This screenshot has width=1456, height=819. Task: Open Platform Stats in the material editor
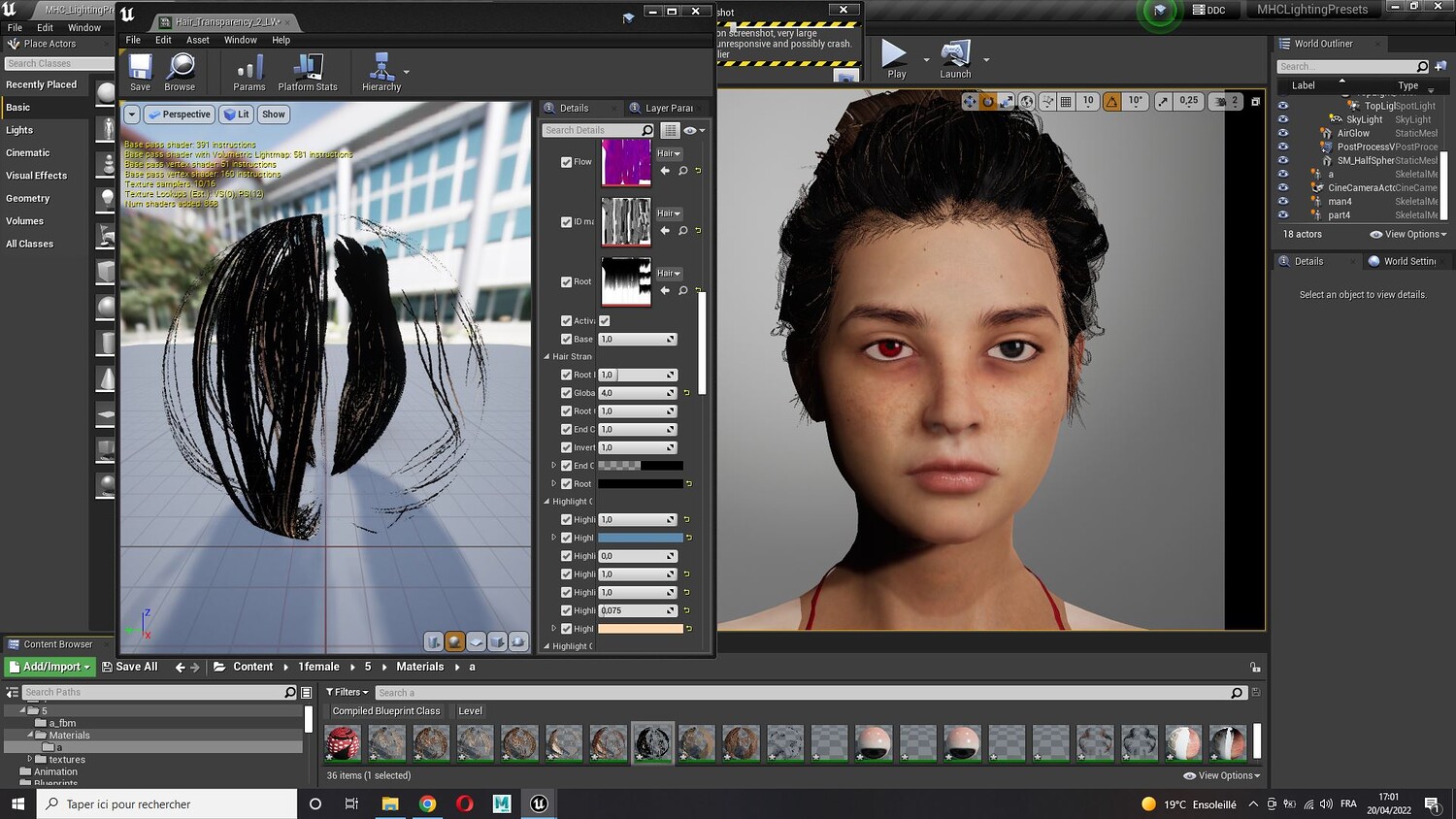(308, 73)
